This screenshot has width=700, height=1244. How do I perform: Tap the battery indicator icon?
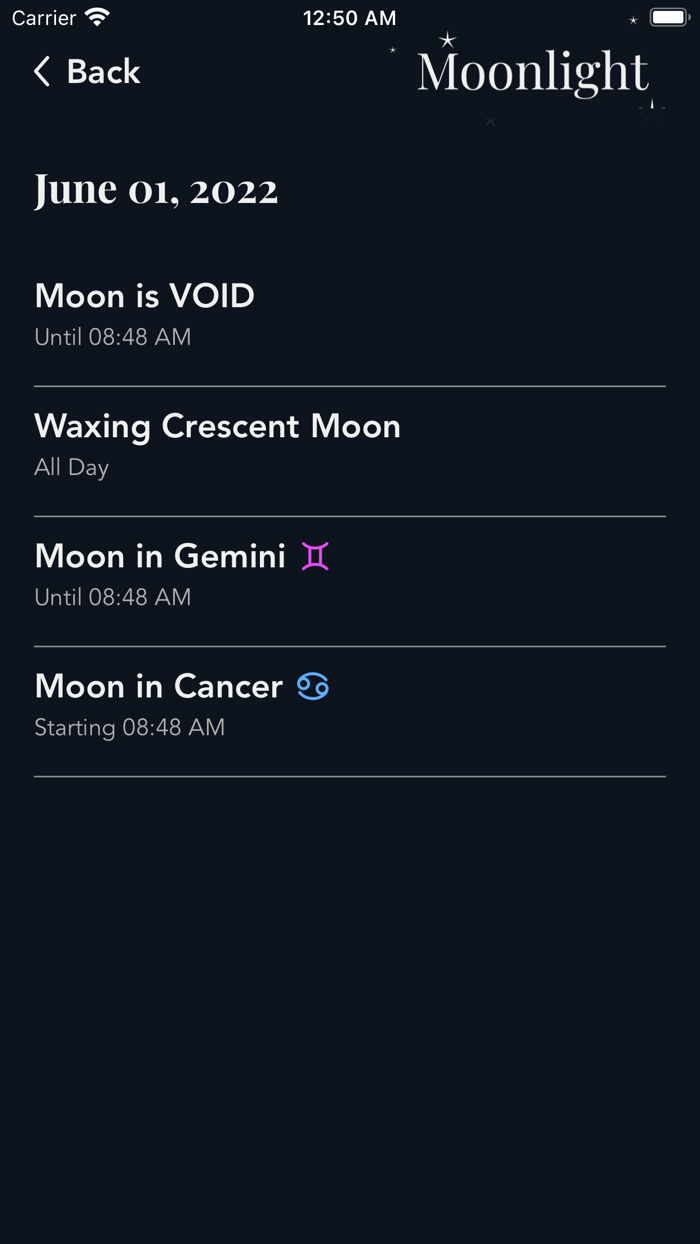669,18
